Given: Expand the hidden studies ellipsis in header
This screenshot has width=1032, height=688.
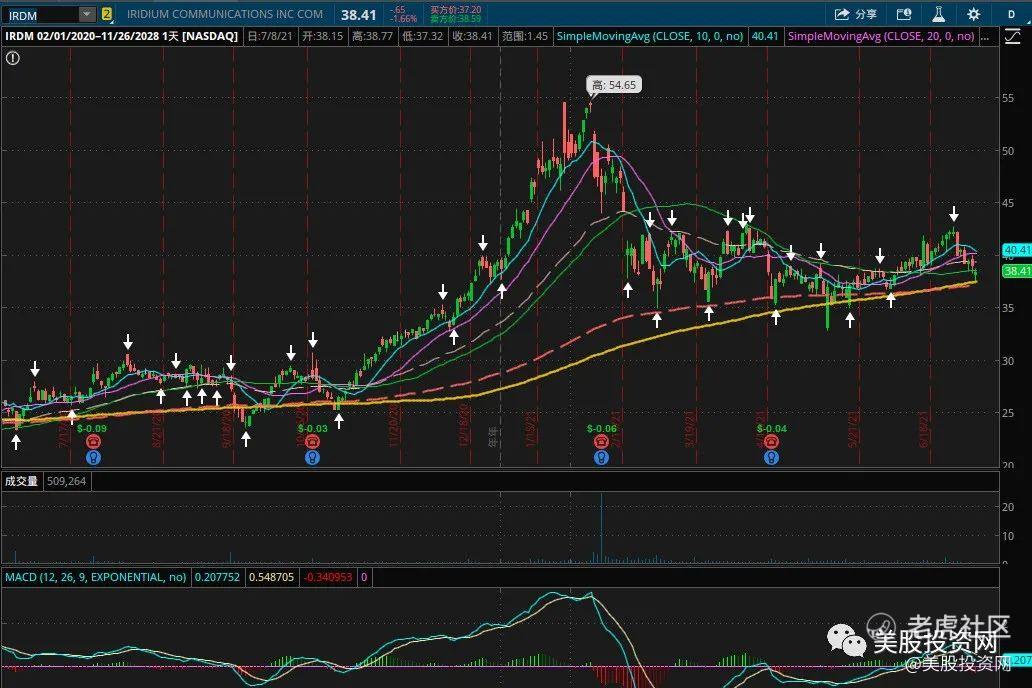Looking at the screenshot, I should point(985,36).
